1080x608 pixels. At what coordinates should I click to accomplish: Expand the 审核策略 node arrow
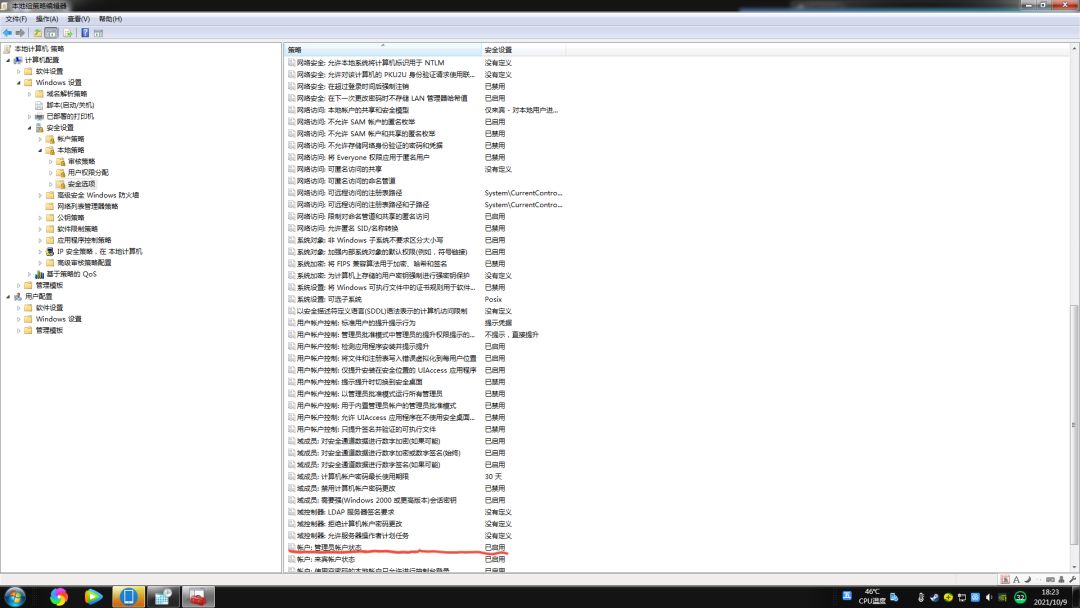point(51,162)
